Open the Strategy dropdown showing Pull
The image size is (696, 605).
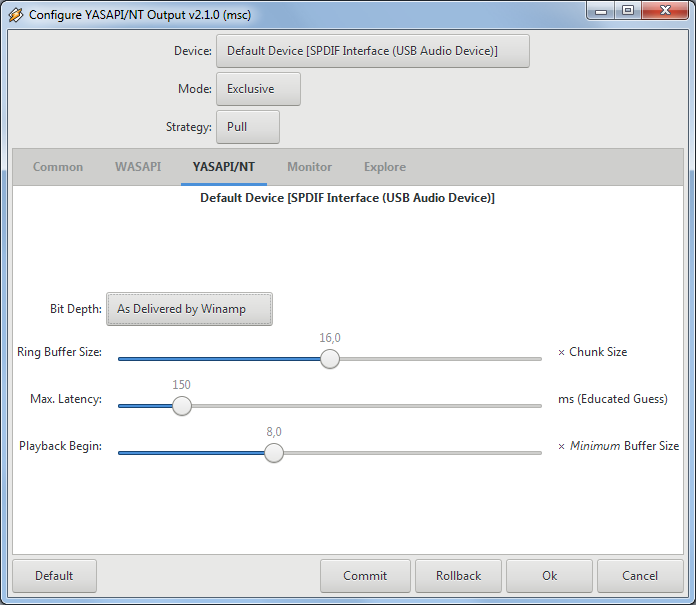pyautogui.click(x=247, y=127)
